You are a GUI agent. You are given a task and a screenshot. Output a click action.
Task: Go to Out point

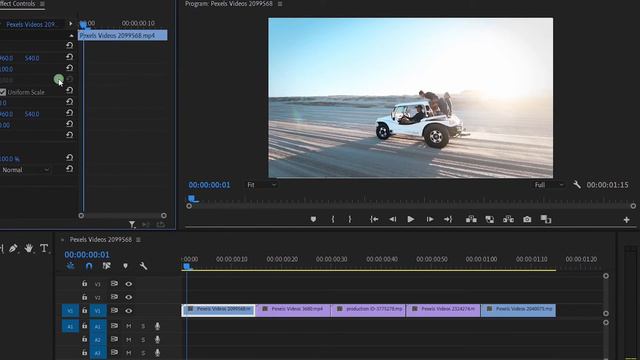(448, 219)
